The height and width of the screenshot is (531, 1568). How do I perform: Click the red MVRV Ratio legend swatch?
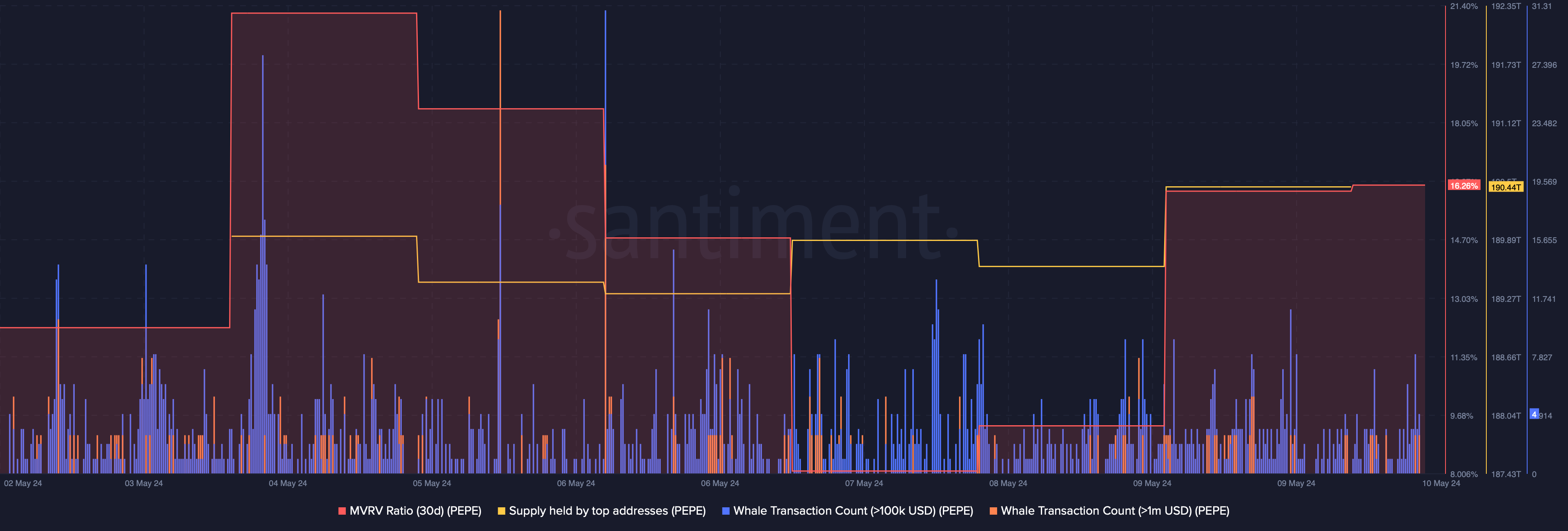342,511
